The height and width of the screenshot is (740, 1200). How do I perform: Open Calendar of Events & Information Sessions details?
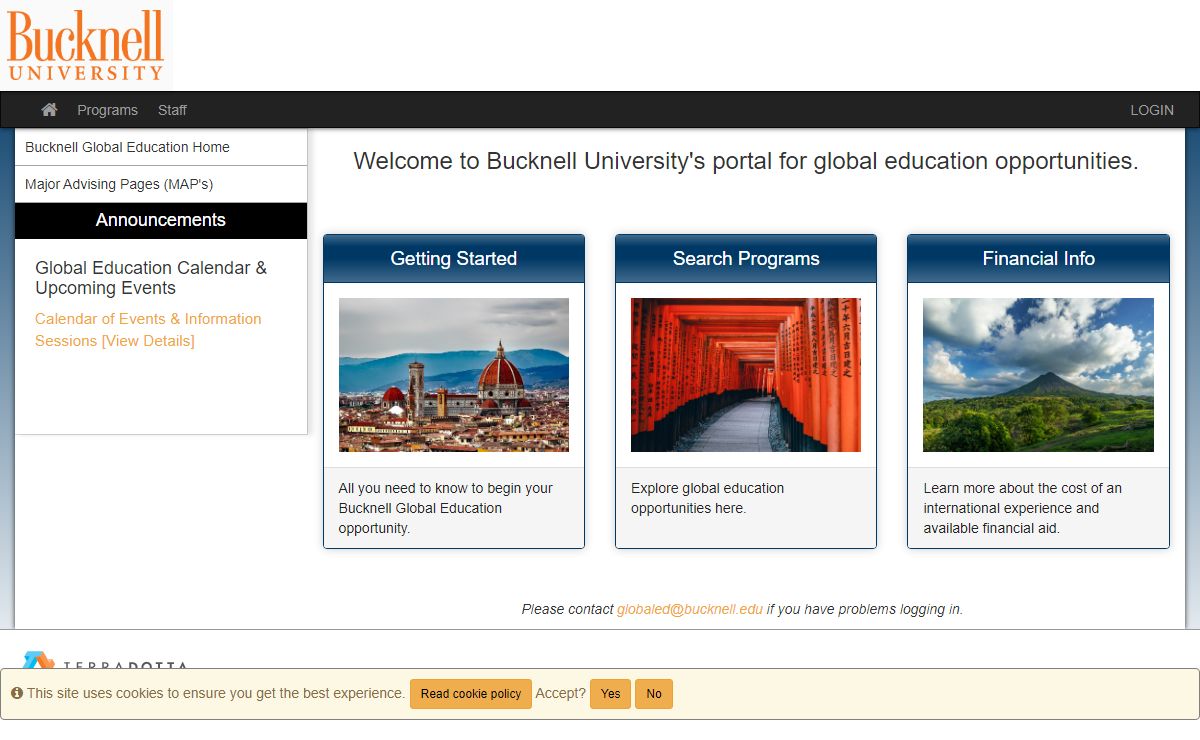(x=148, y=330)
